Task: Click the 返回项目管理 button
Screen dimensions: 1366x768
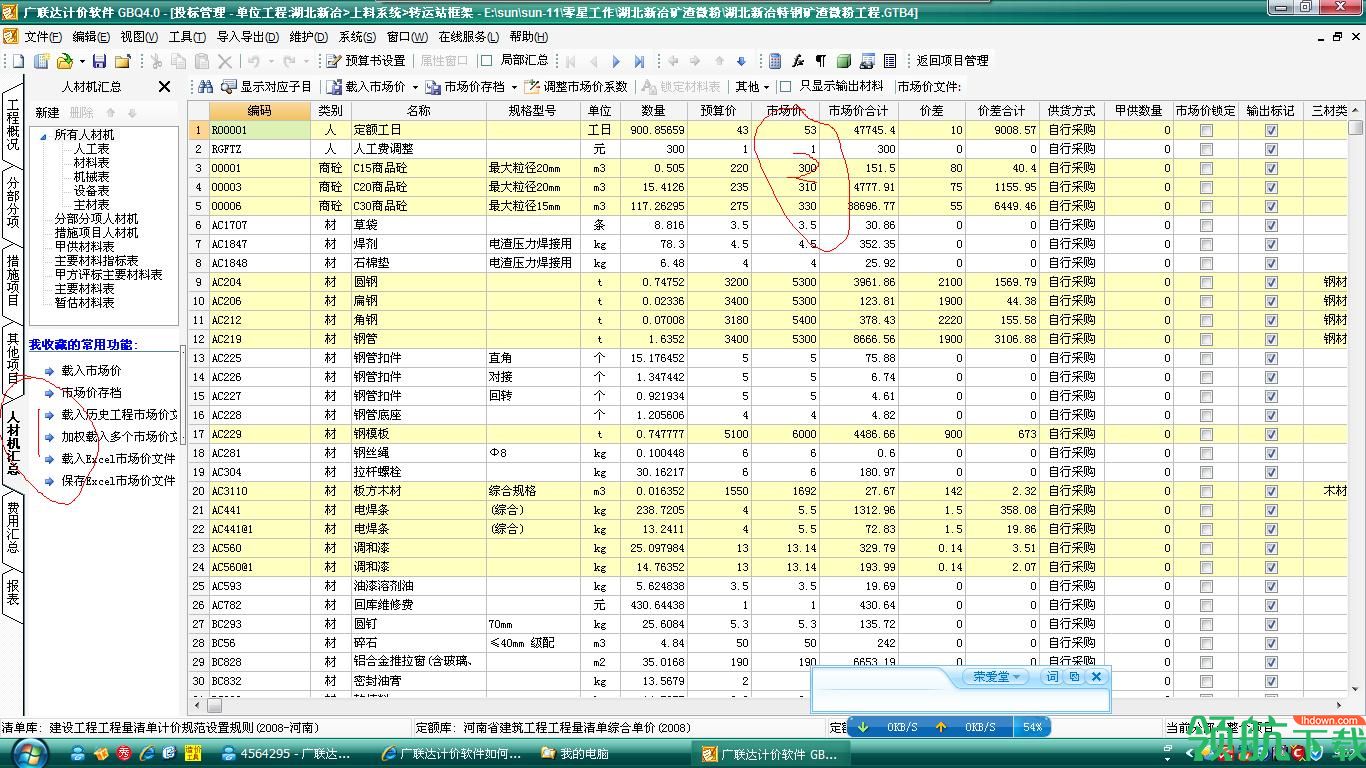Action: [952, 61]
